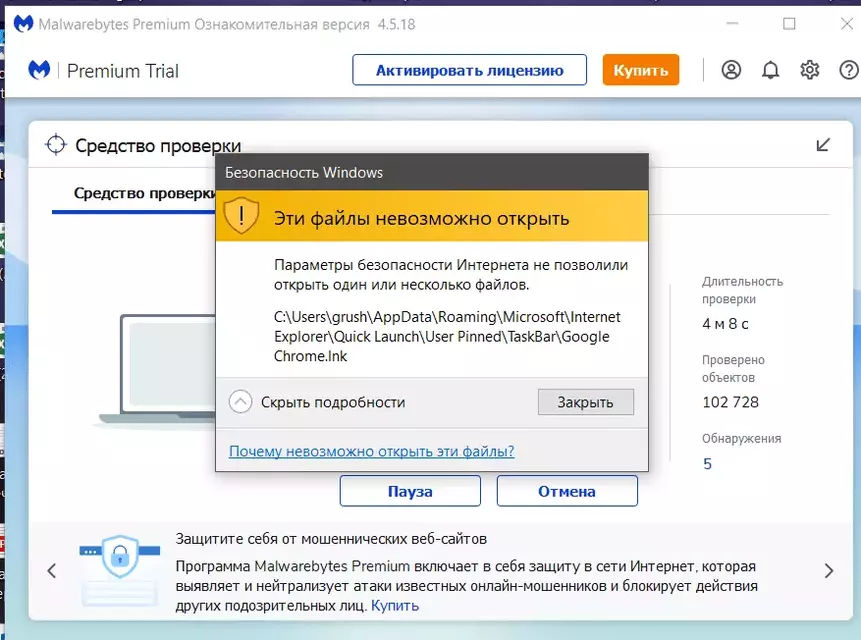This screenshot has width=861, height=640.
Task: Click the Premium Trial label
Action: point(122,71)
